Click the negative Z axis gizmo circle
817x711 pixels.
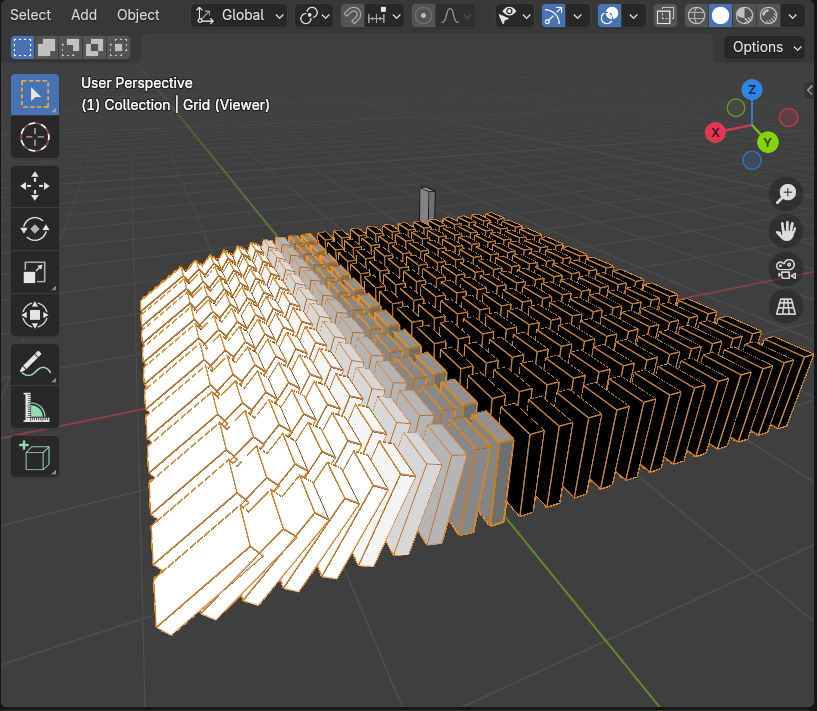tap(752, 160)
